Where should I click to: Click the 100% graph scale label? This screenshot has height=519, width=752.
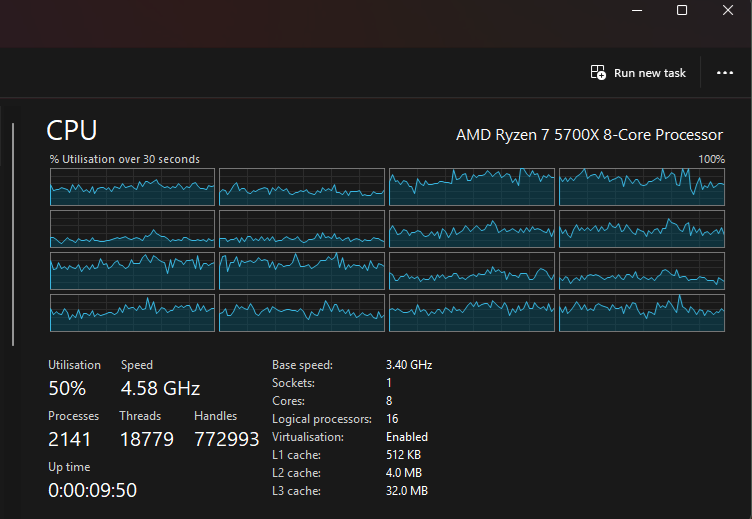coord(711,159)
